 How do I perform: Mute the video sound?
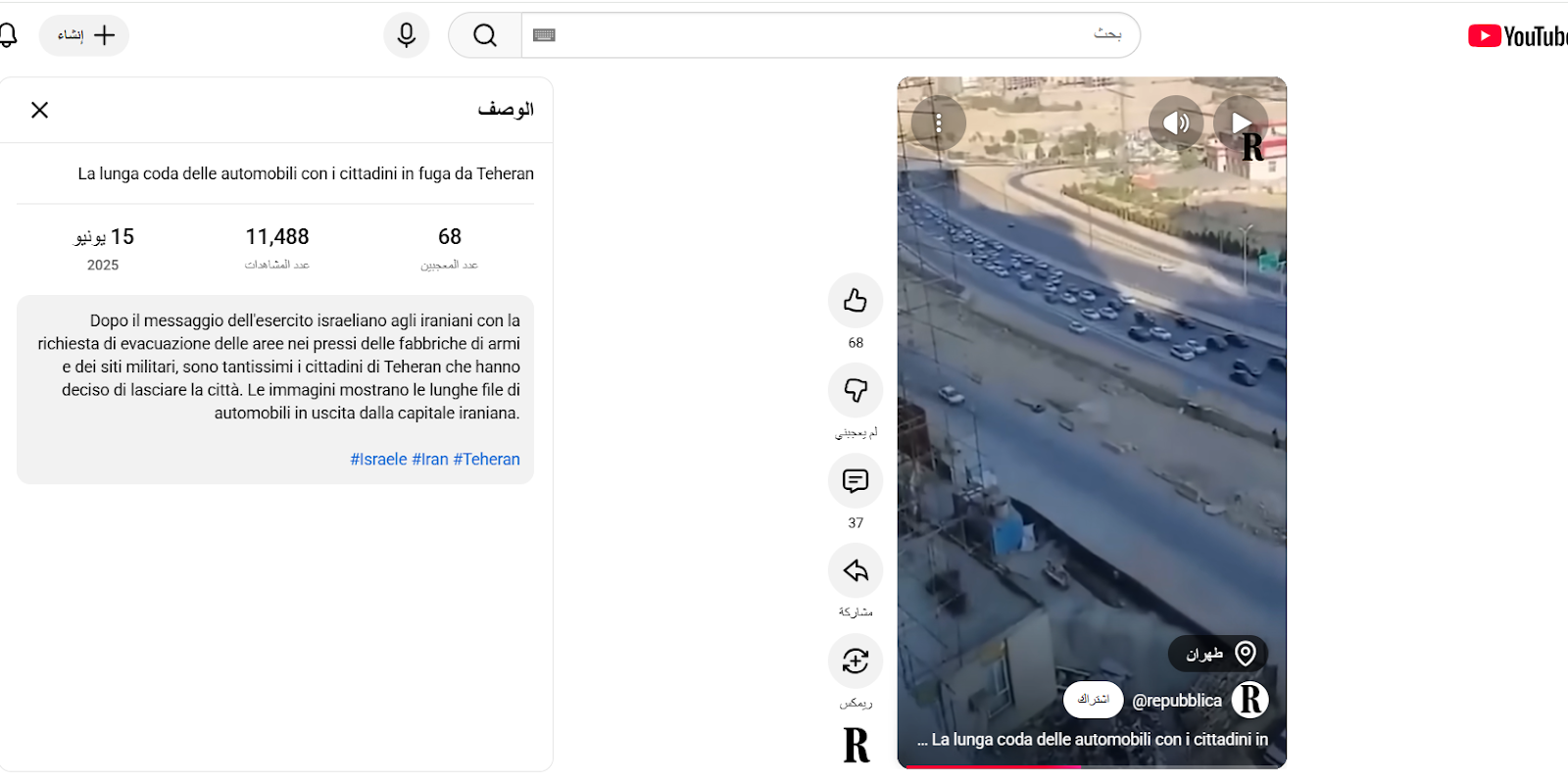[1176, 122]
